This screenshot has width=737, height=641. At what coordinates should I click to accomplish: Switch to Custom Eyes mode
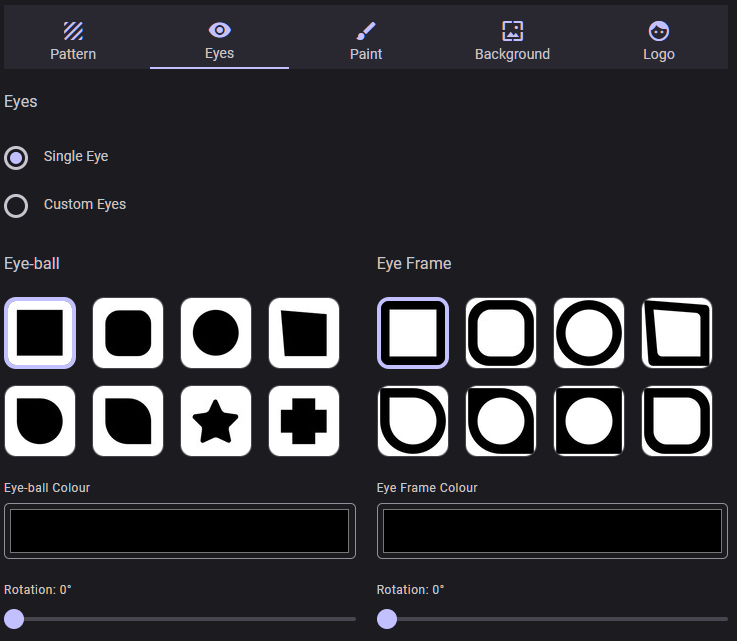(16, 205)
